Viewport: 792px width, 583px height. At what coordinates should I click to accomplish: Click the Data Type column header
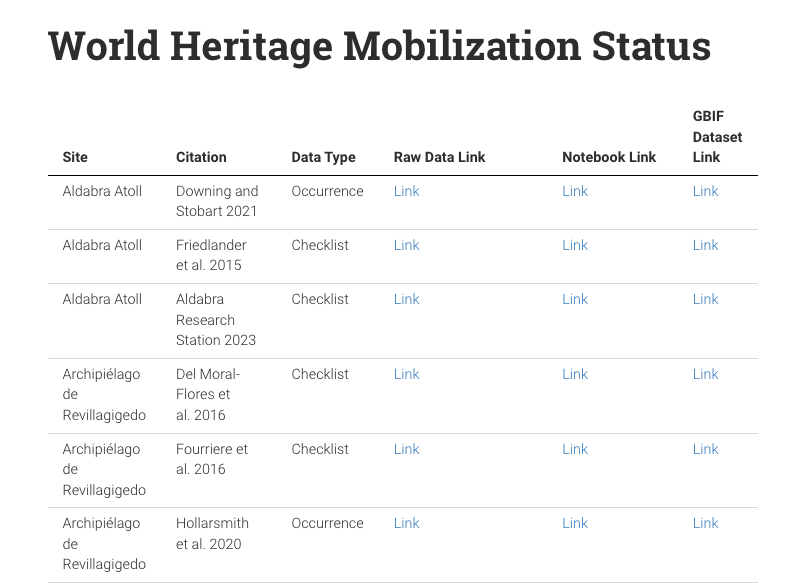[x=323, y=157]
